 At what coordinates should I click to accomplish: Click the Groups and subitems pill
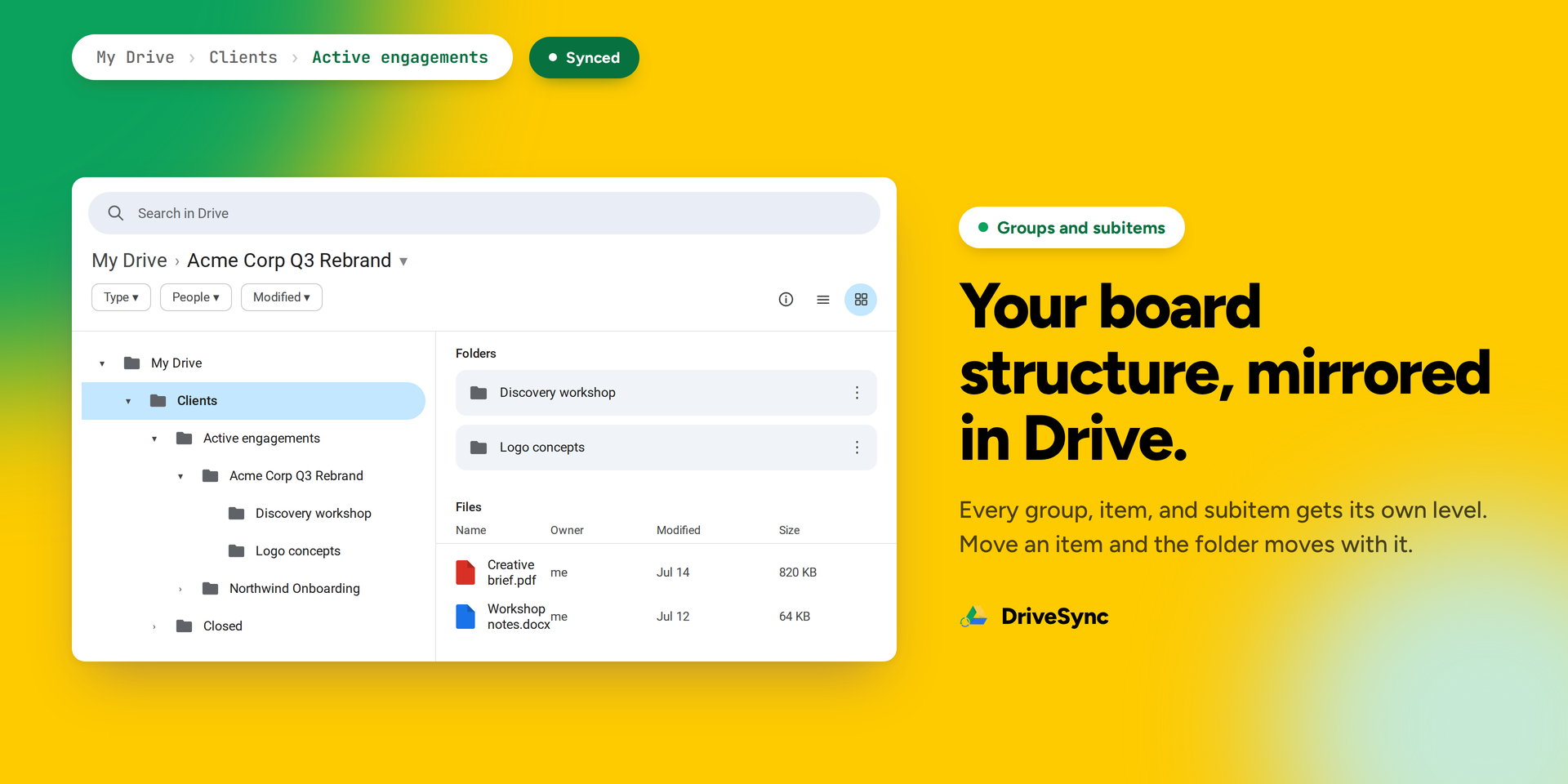tap(1071, 228)
